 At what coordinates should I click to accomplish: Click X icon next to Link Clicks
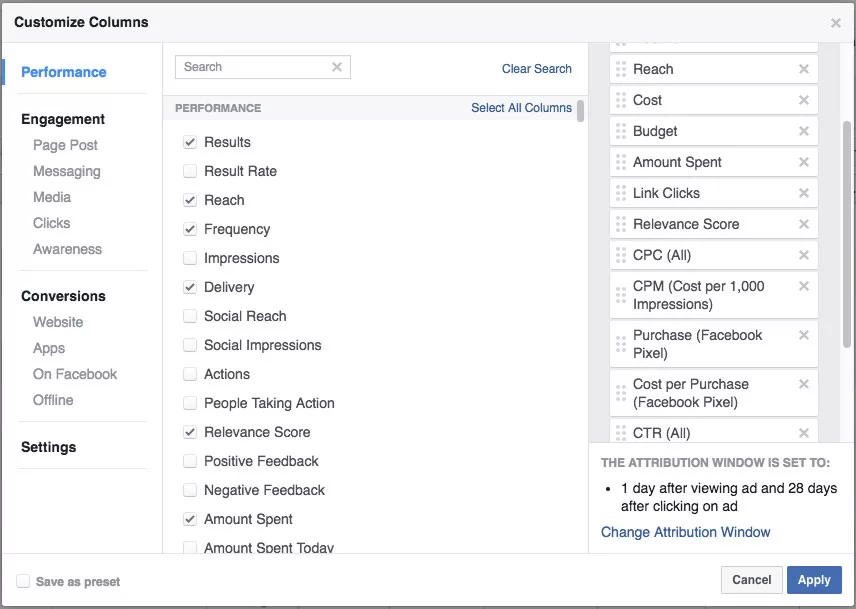click(x=803, y=193)
